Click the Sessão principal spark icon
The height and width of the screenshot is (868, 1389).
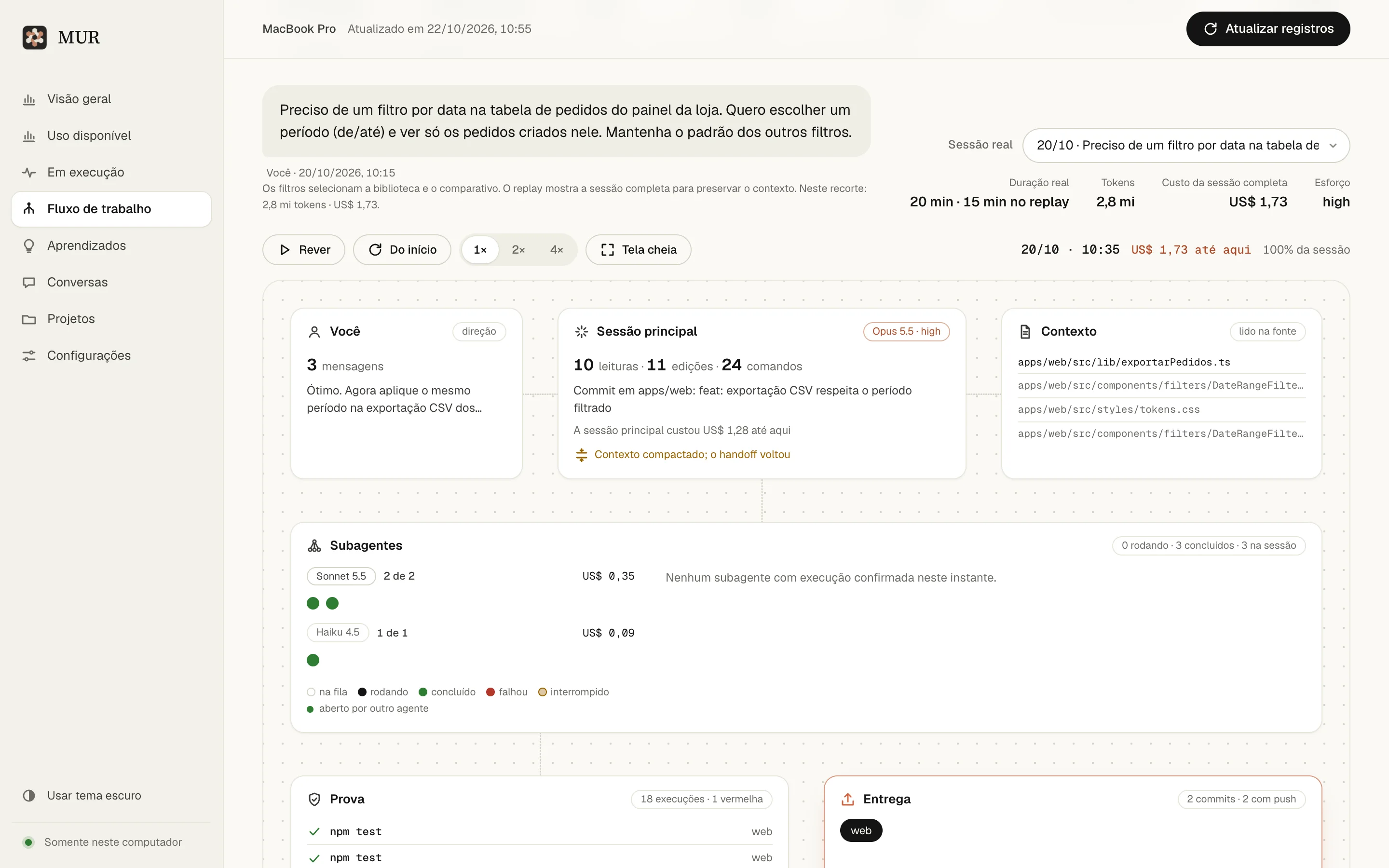click(582, 332)
